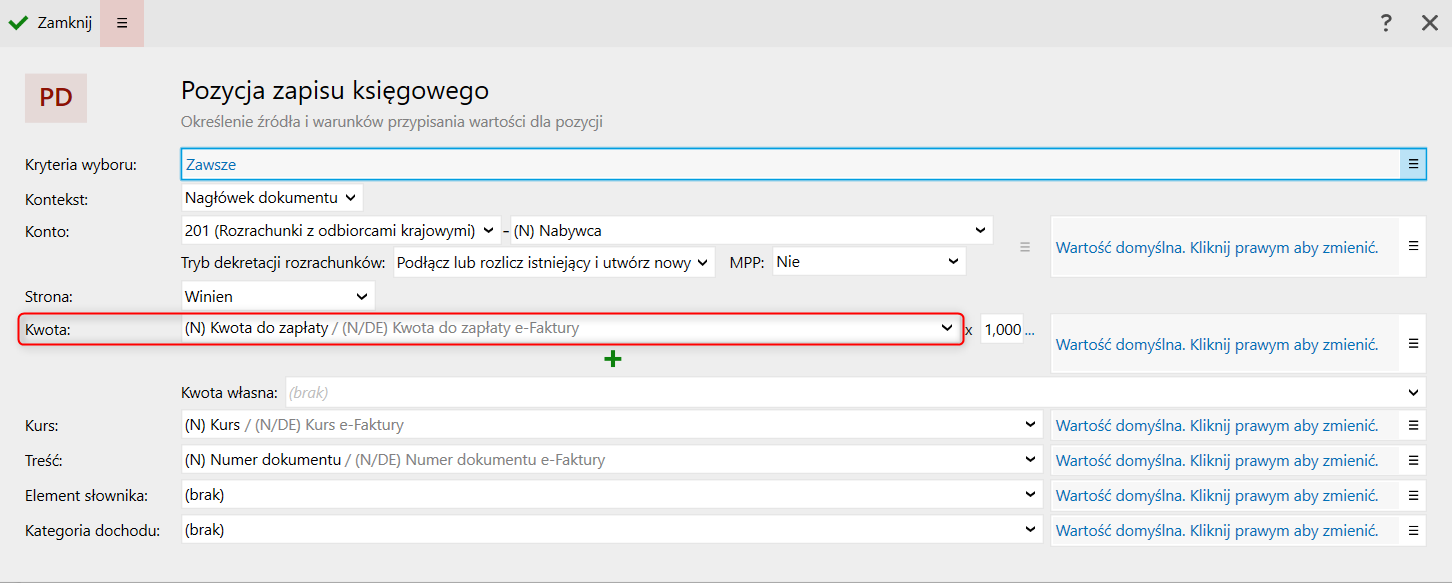Click Wartość domyślna link in Kurs row
The image size is (1452, 583).
(1217, 426)
